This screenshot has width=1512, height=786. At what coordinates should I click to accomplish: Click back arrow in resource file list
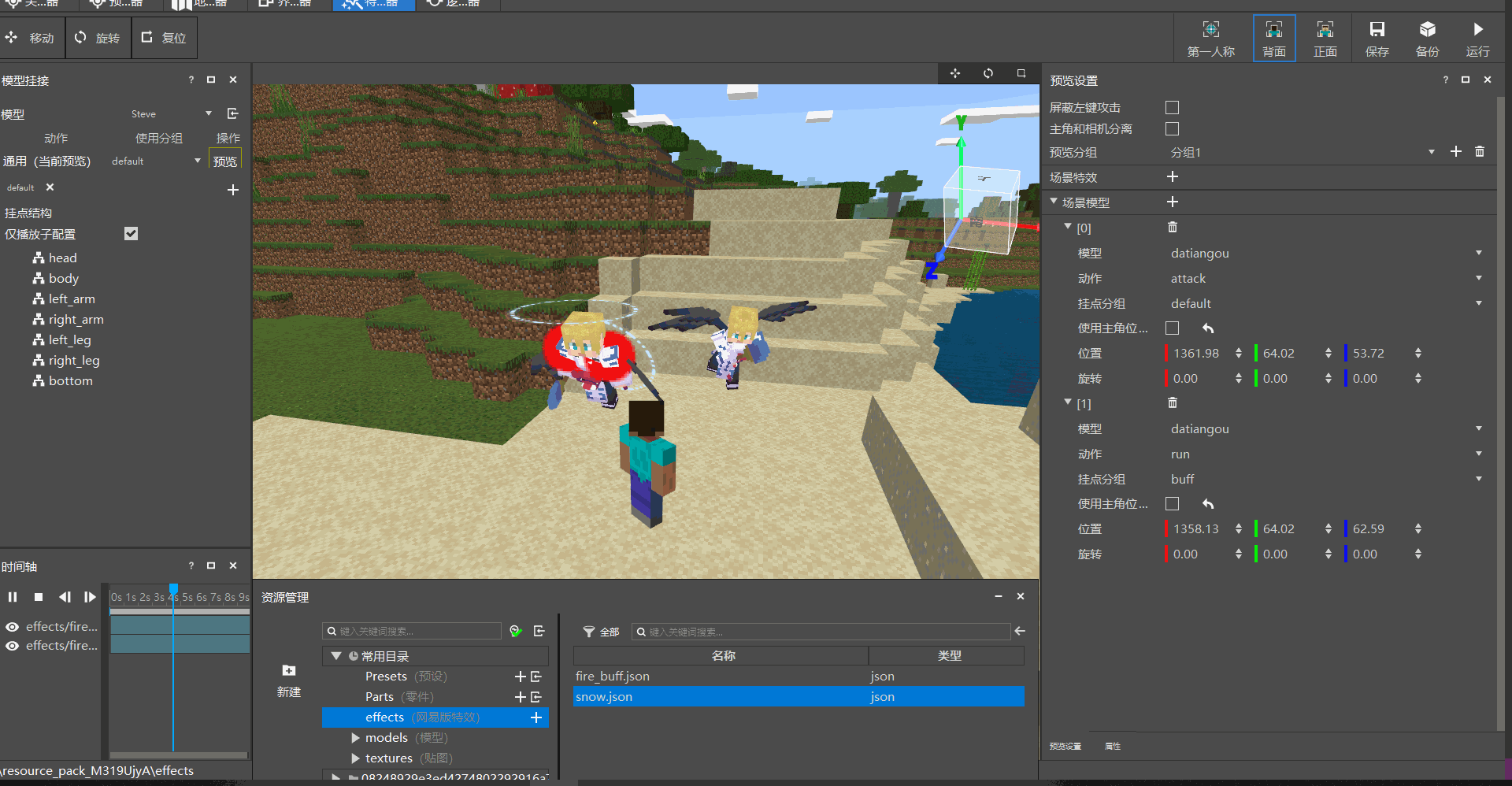(1020, 631)
